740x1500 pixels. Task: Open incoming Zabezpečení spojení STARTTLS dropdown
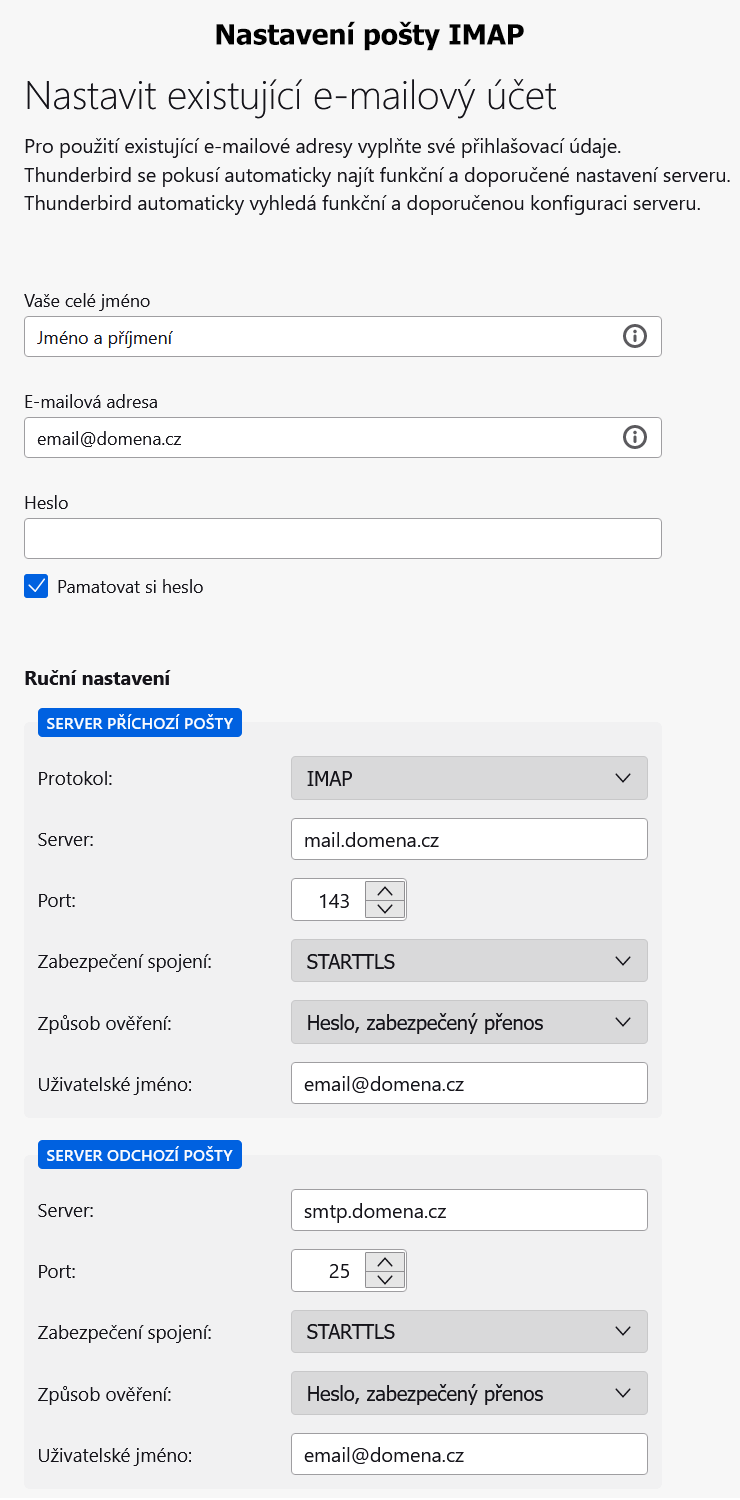[x=469, y=961]
